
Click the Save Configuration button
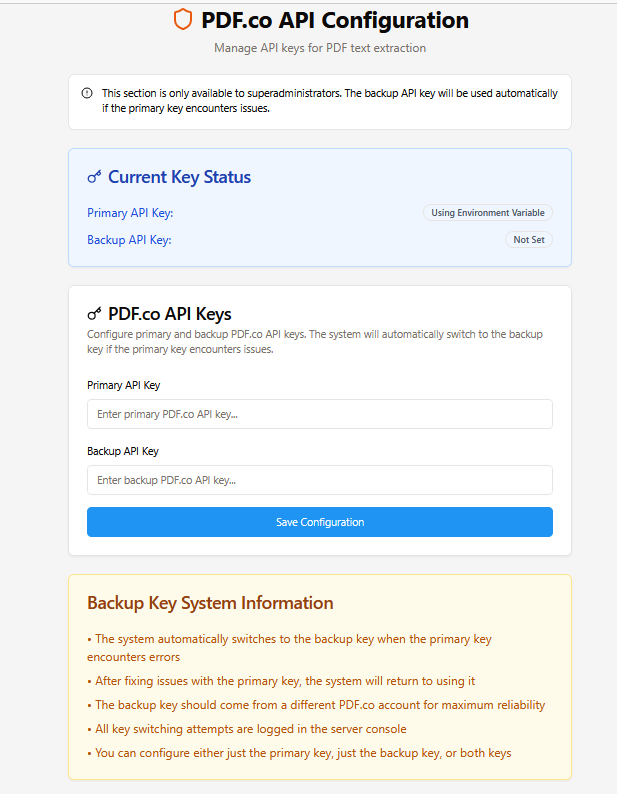pyautogui.click(x=319, y=522)
